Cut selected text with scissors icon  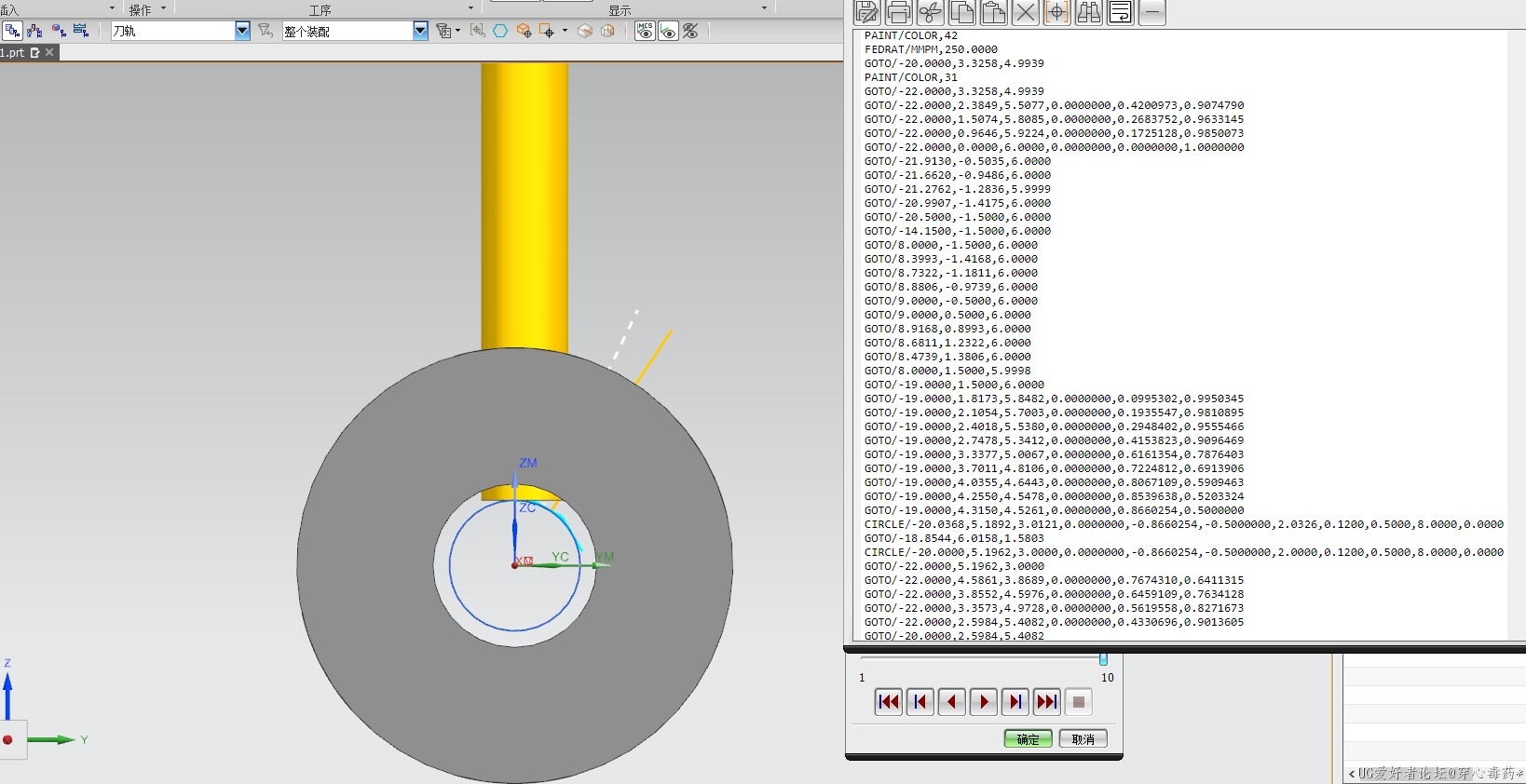931,13
